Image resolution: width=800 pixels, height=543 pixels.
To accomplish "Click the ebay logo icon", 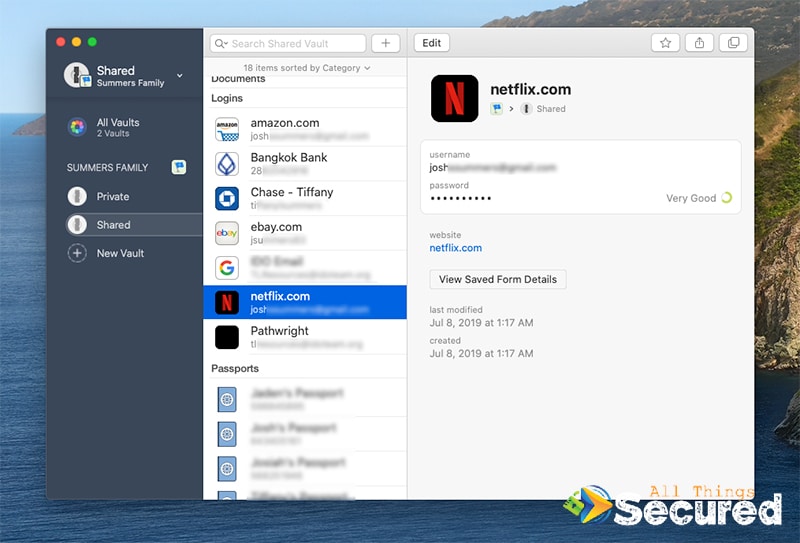I will pos(227,233).
